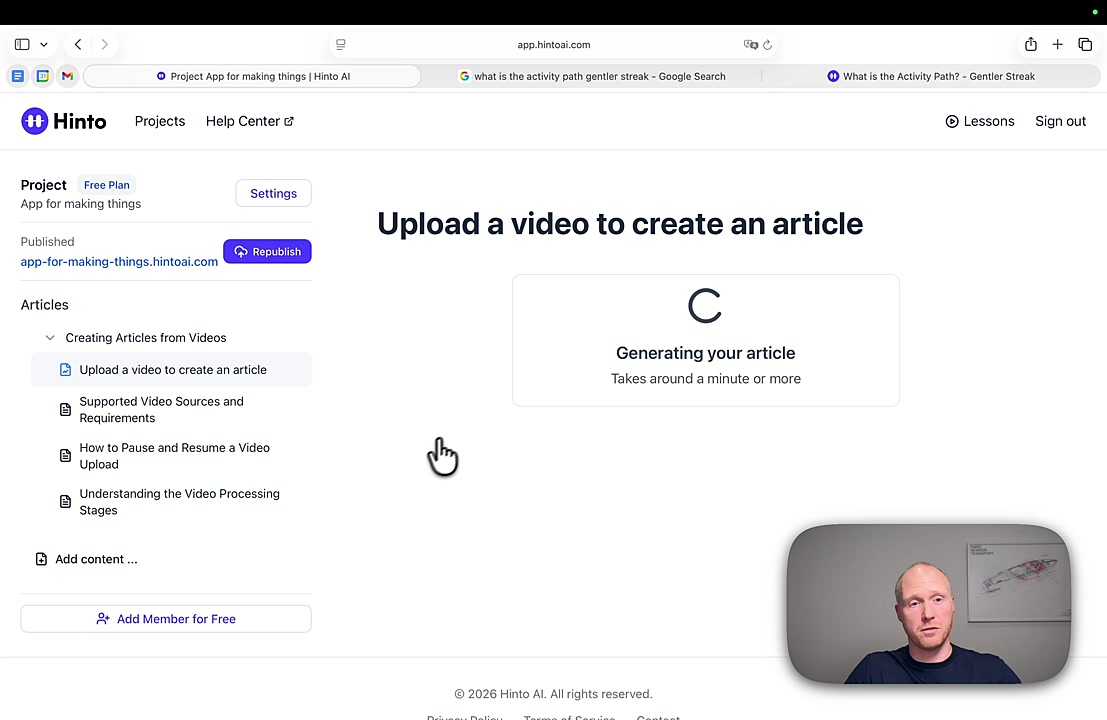Show the tab overview icon
Screen dimensions: 1107x720
point(1085,45)
